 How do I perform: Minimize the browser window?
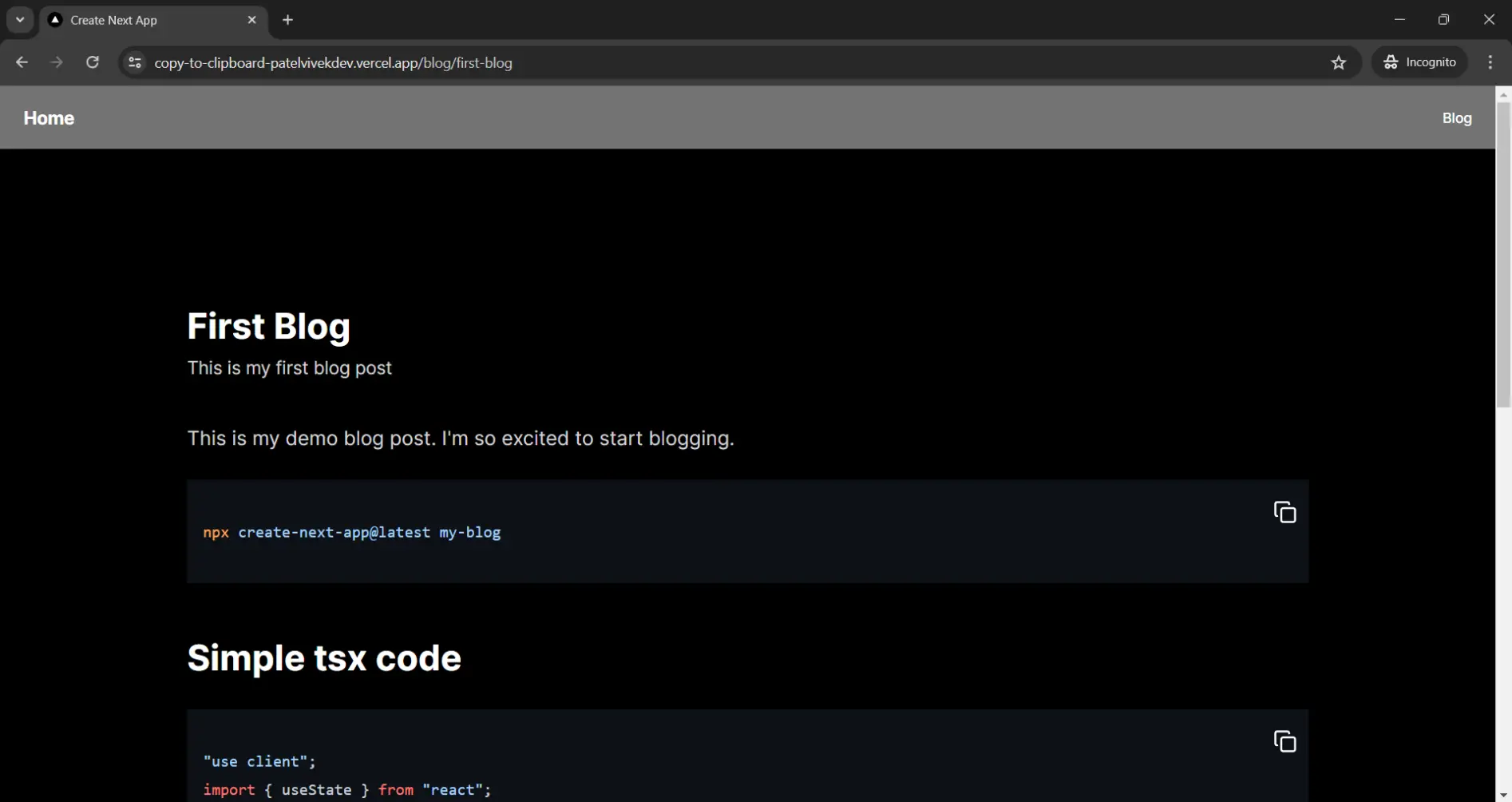[1399, 20]
